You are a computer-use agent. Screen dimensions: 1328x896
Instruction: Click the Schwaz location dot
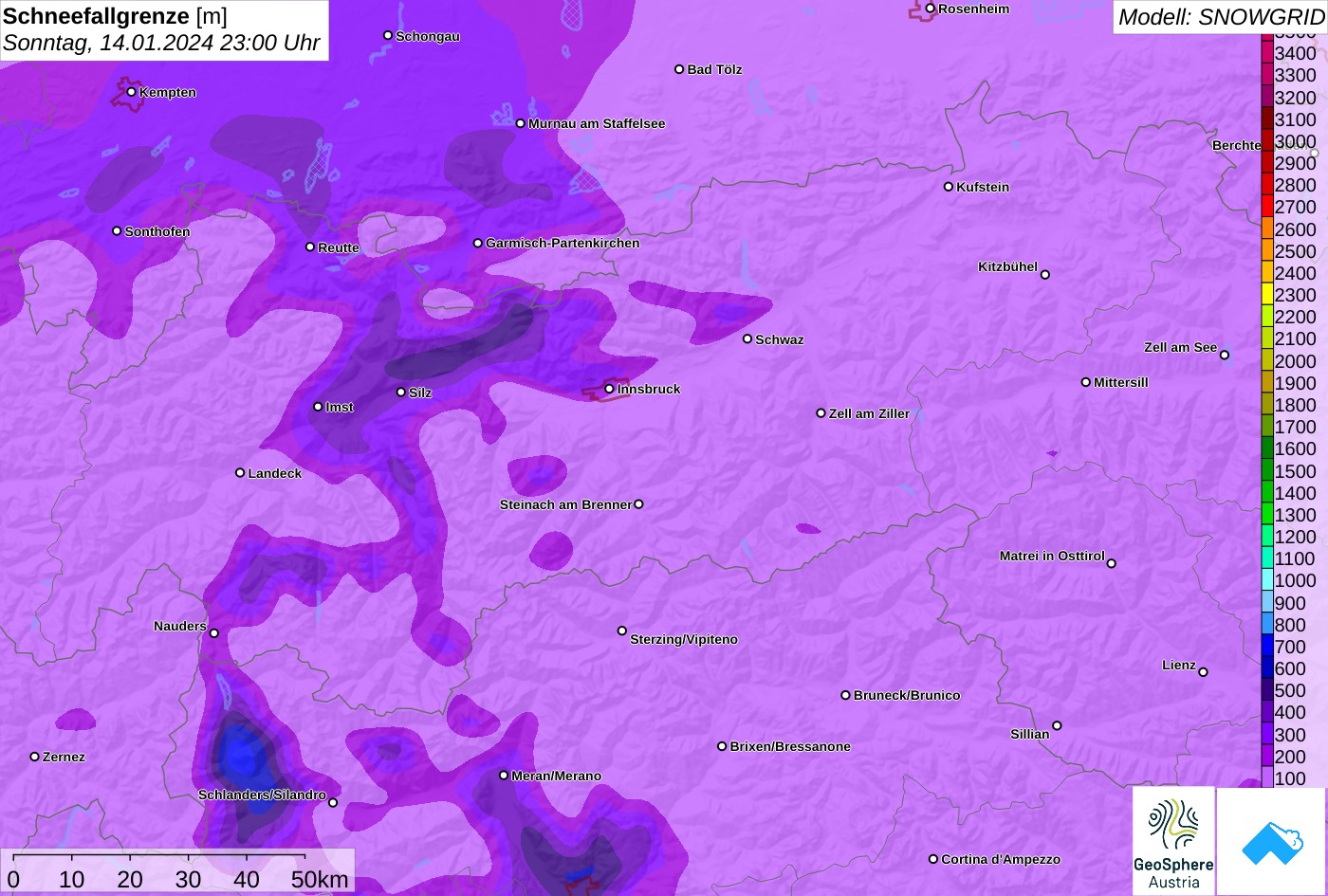coord(747,338)
